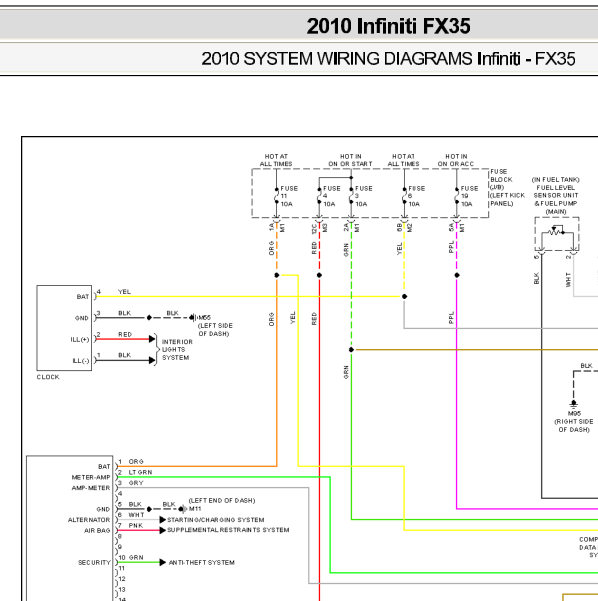Image resolution: width=598 pixels, height=601 pixels.
Task: Click the '2010 Infiniti FX35' page title
Action: coord(388,26)
